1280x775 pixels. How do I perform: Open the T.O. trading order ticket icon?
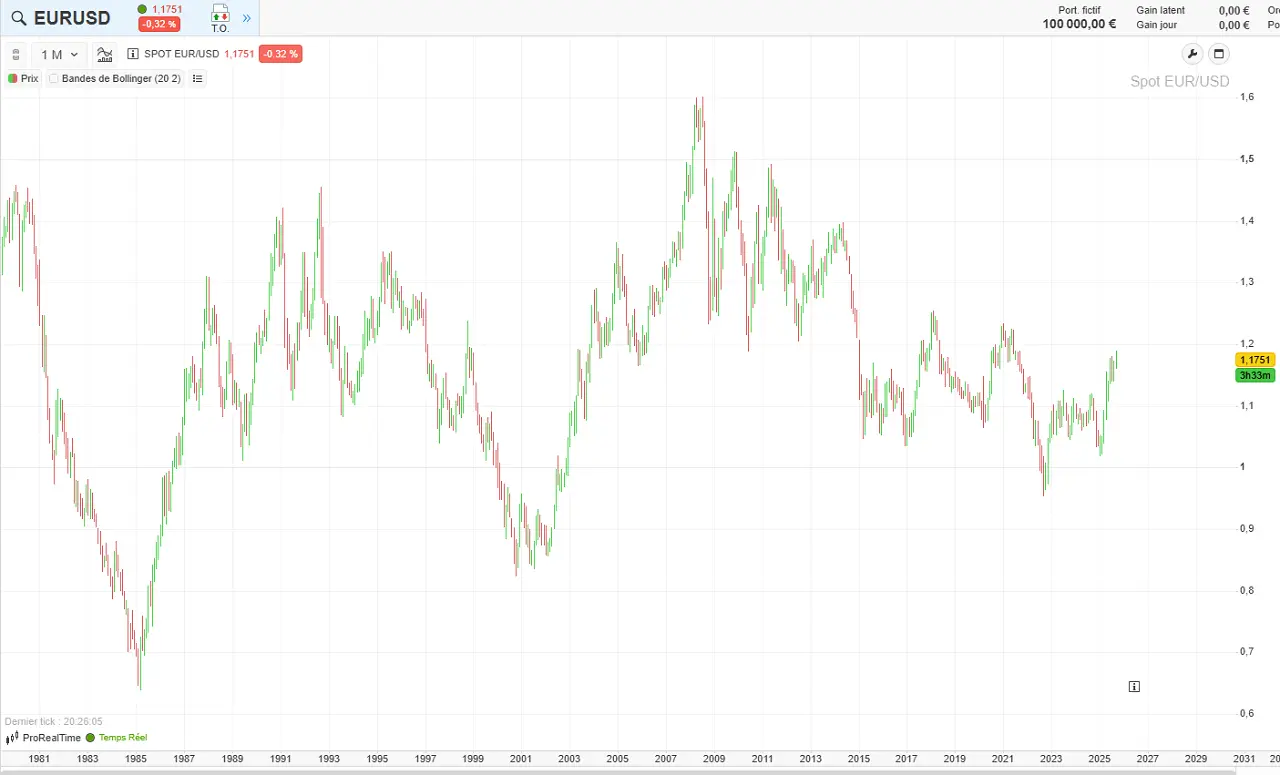click(220, 17)
